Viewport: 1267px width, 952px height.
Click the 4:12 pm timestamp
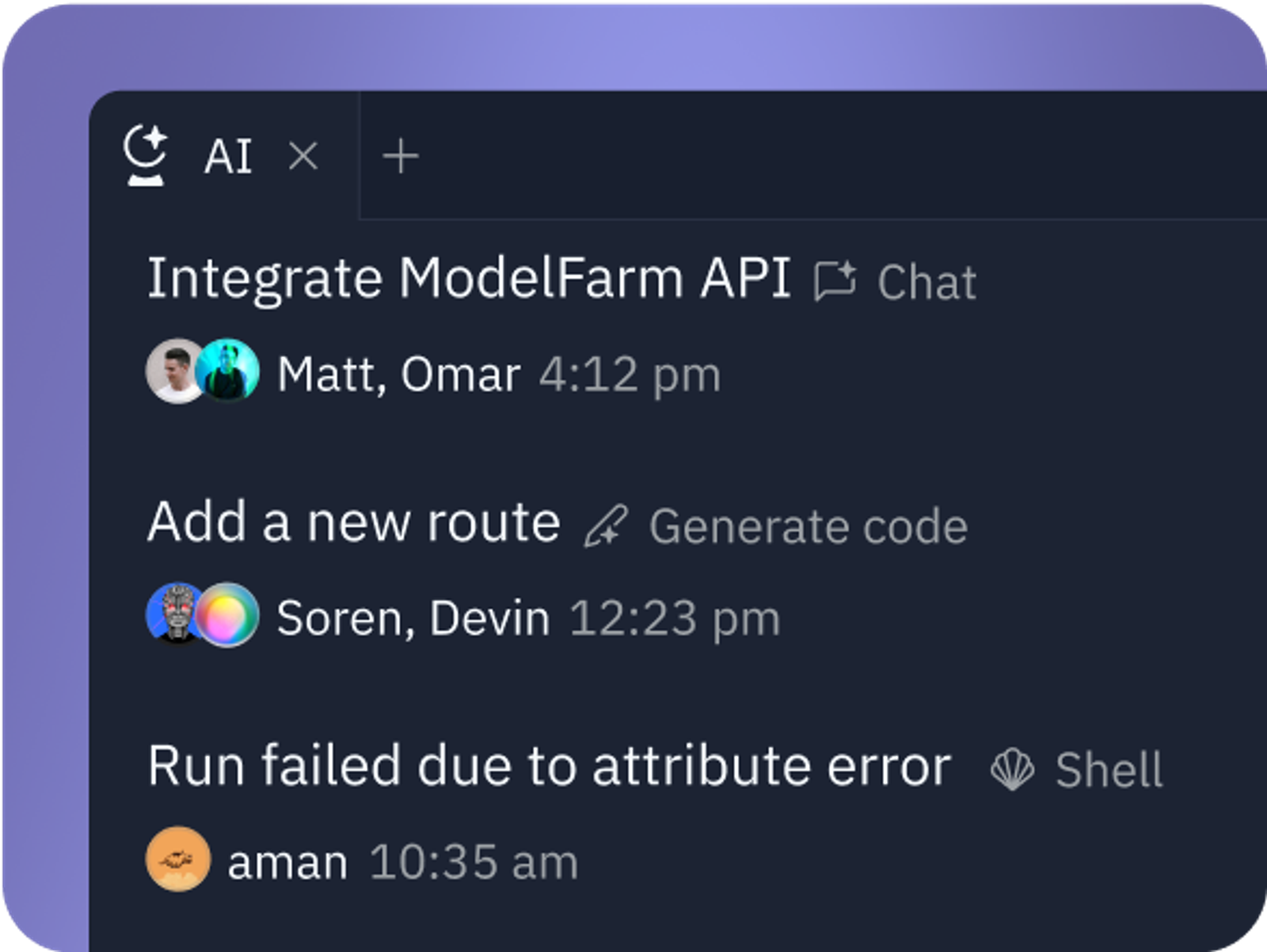630,375
